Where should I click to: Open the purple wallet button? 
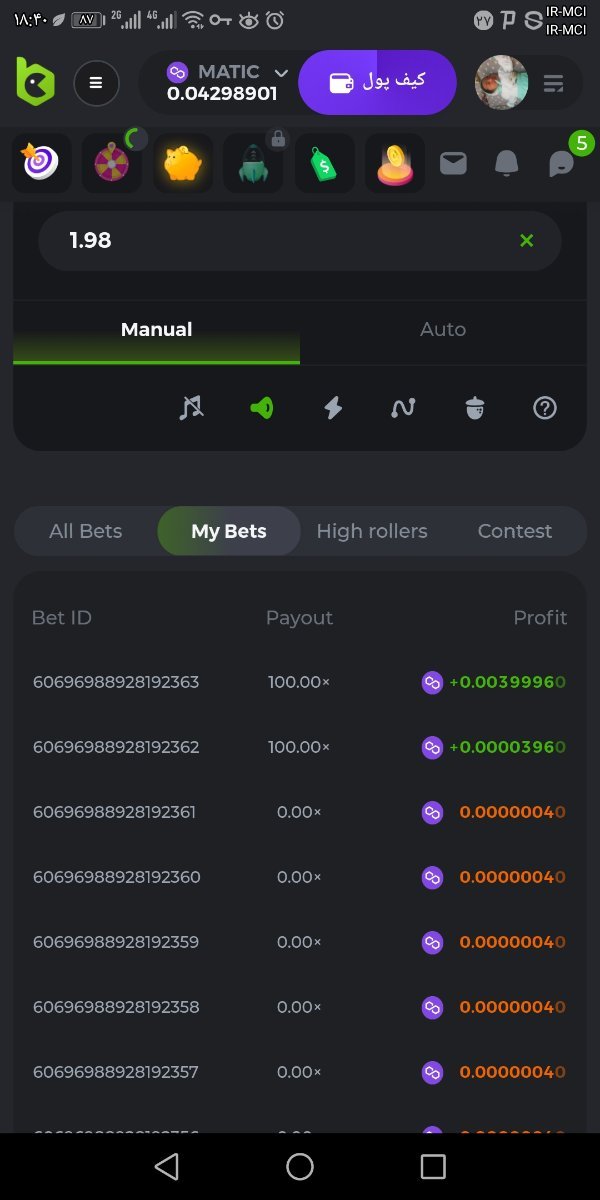378,82
